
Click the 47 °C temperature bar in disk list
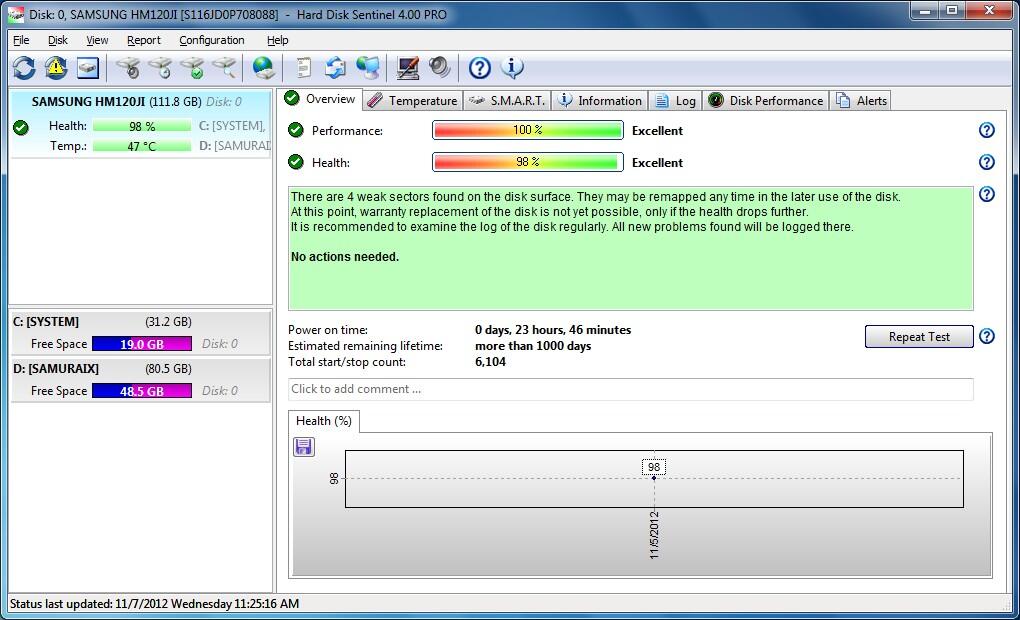pyautogui.click(x=142, y=146)
